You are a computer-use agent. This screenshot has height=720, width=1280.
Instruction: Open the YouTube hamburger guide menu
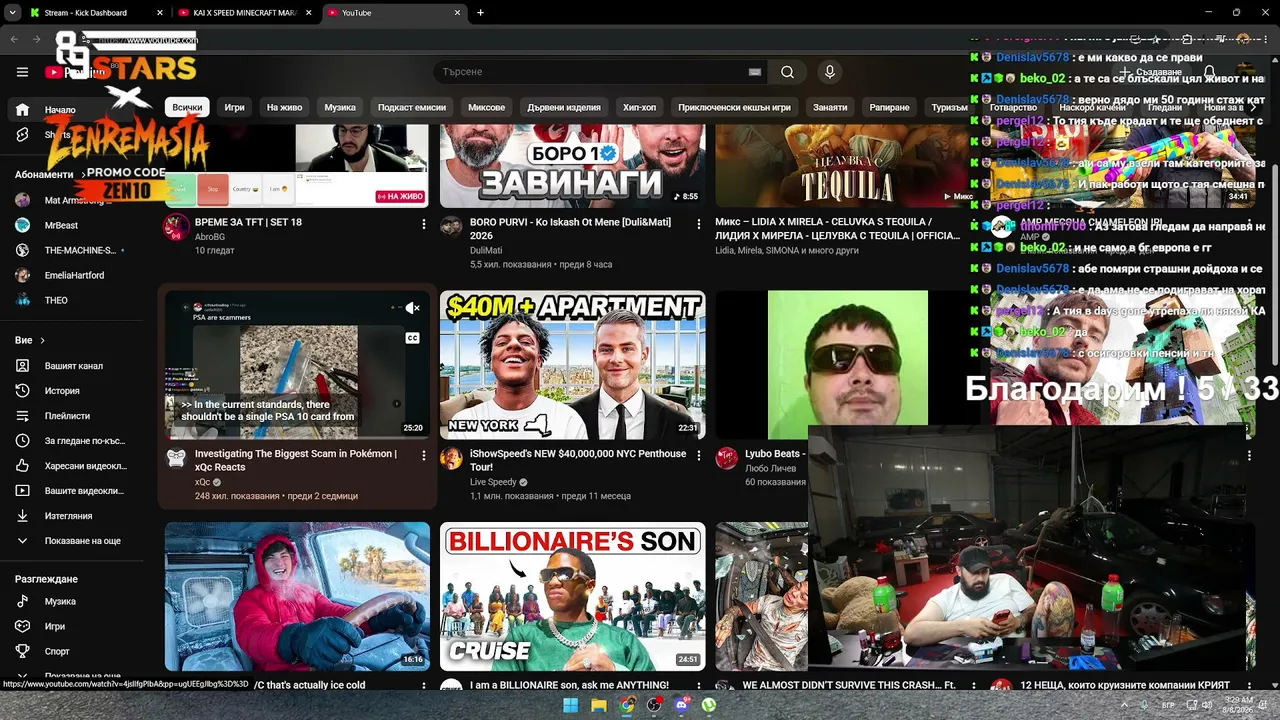[x=22, y=72]
